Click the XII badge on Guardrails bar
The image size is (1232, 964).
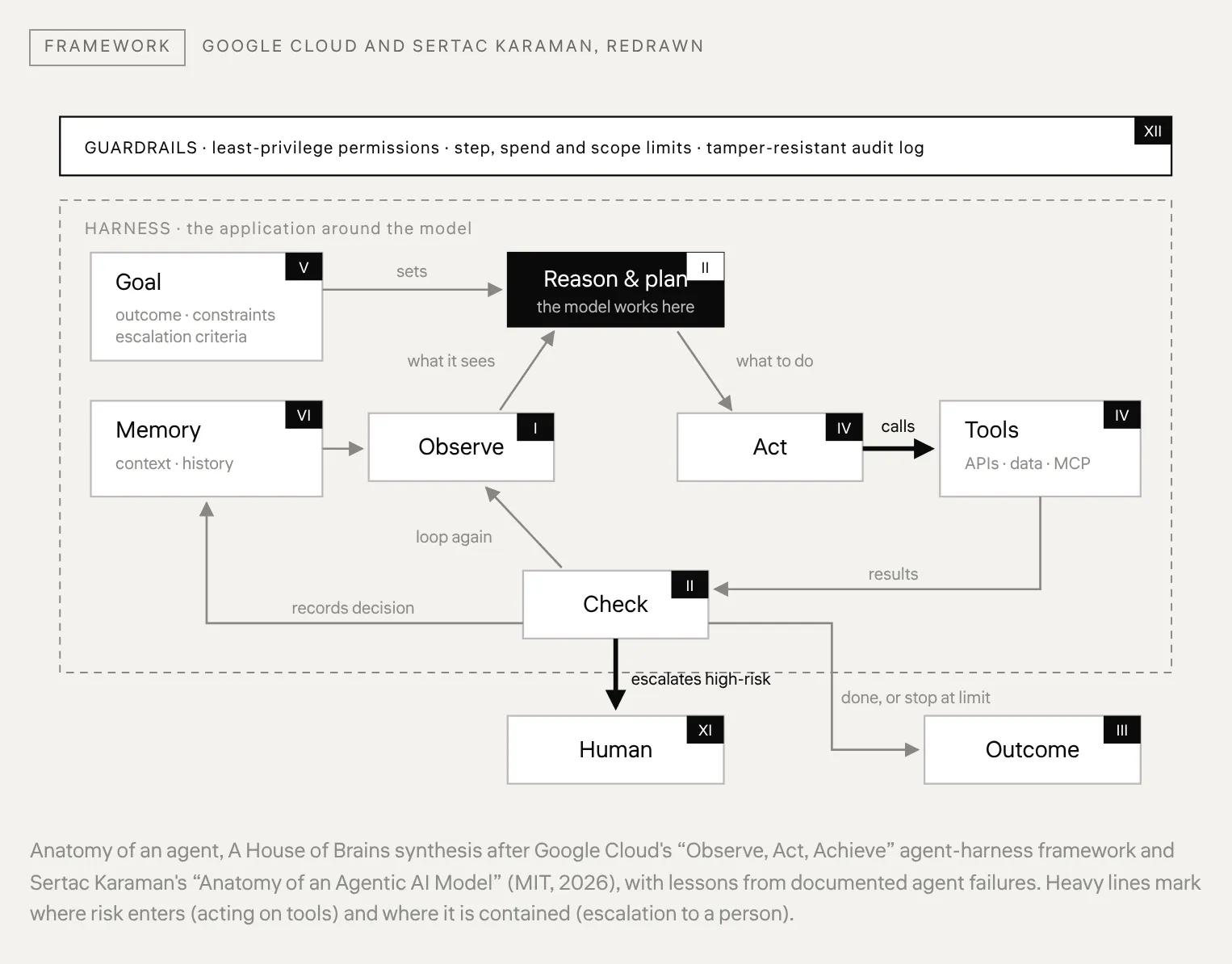click(1153, 131)
